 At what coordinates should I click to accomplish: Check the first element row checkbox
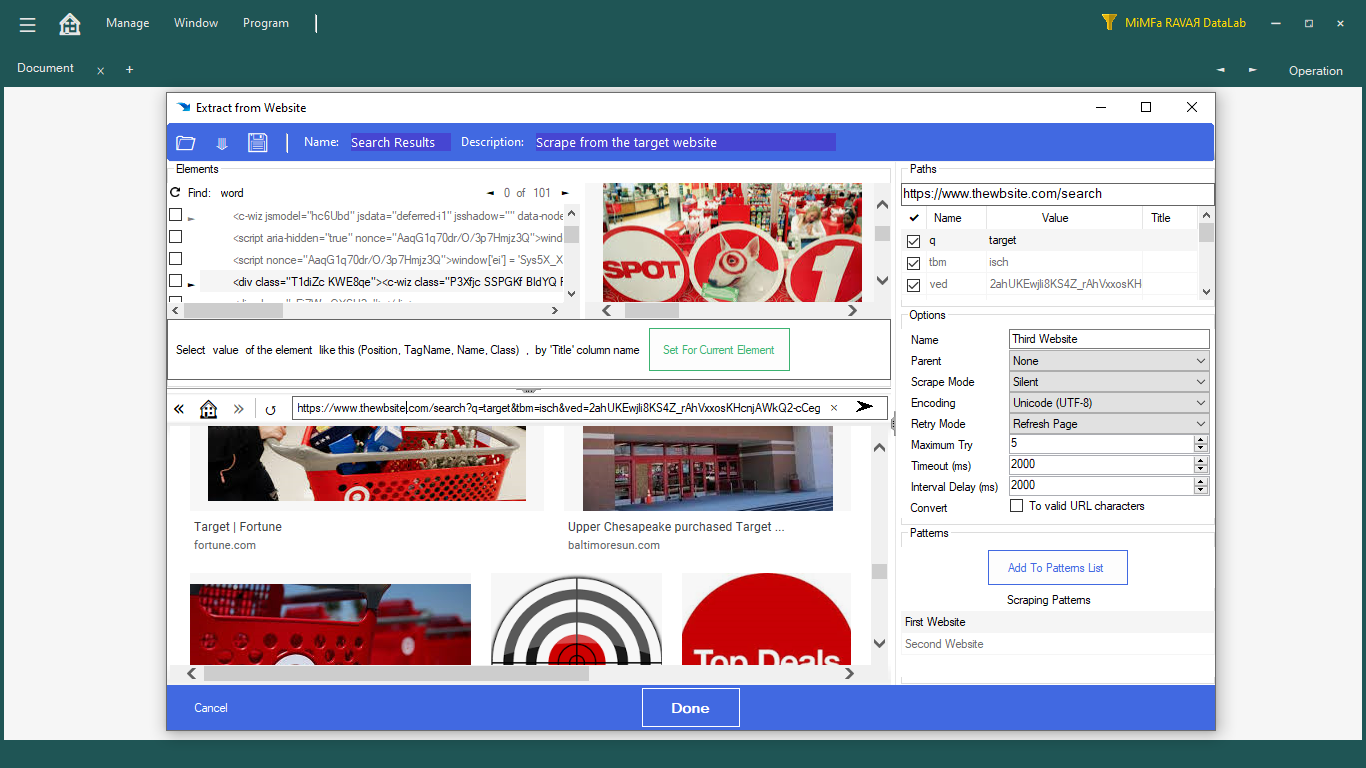[176, 215]
